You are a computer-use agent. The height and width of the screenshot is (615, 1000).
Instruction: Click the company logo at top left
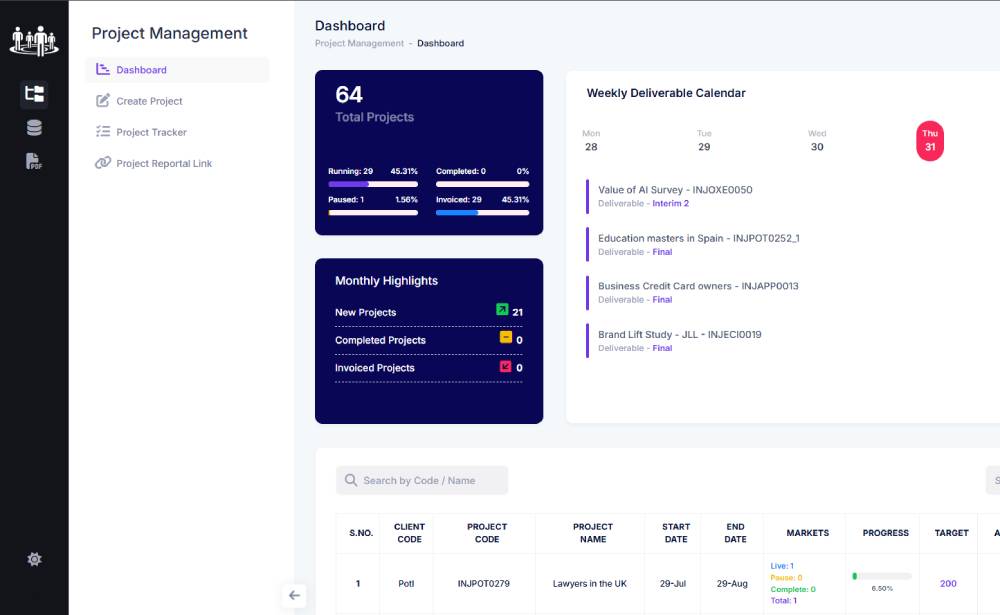(34, 40)
